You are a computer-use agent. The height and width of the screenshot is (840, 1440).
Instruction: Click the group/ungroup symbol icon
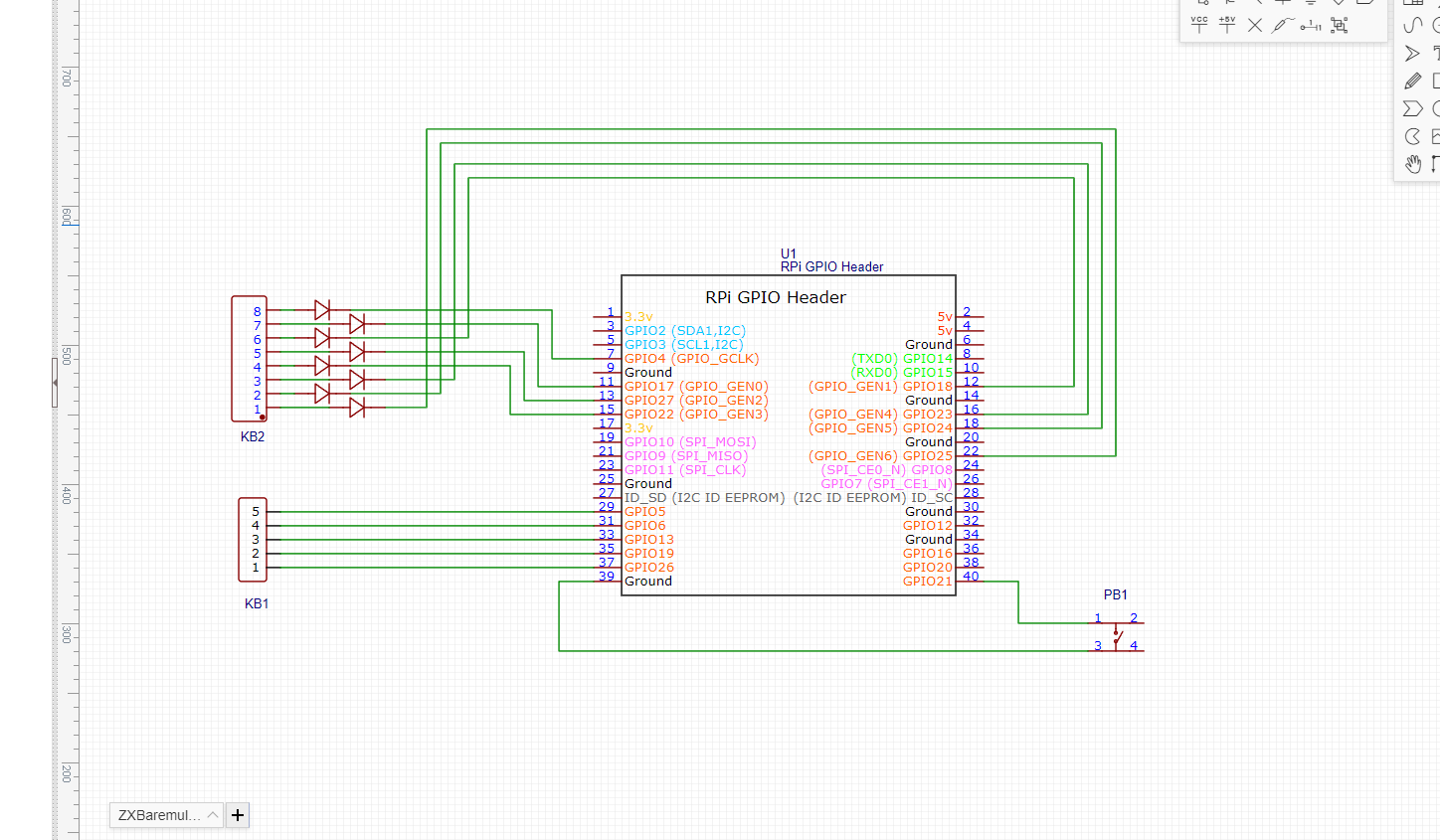[1339, 24]
